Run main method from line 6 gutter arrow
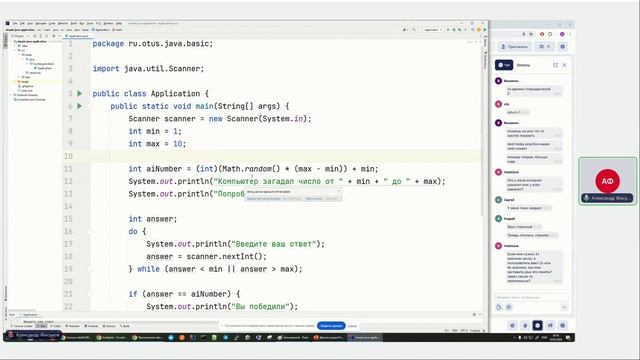 [80, 106]
